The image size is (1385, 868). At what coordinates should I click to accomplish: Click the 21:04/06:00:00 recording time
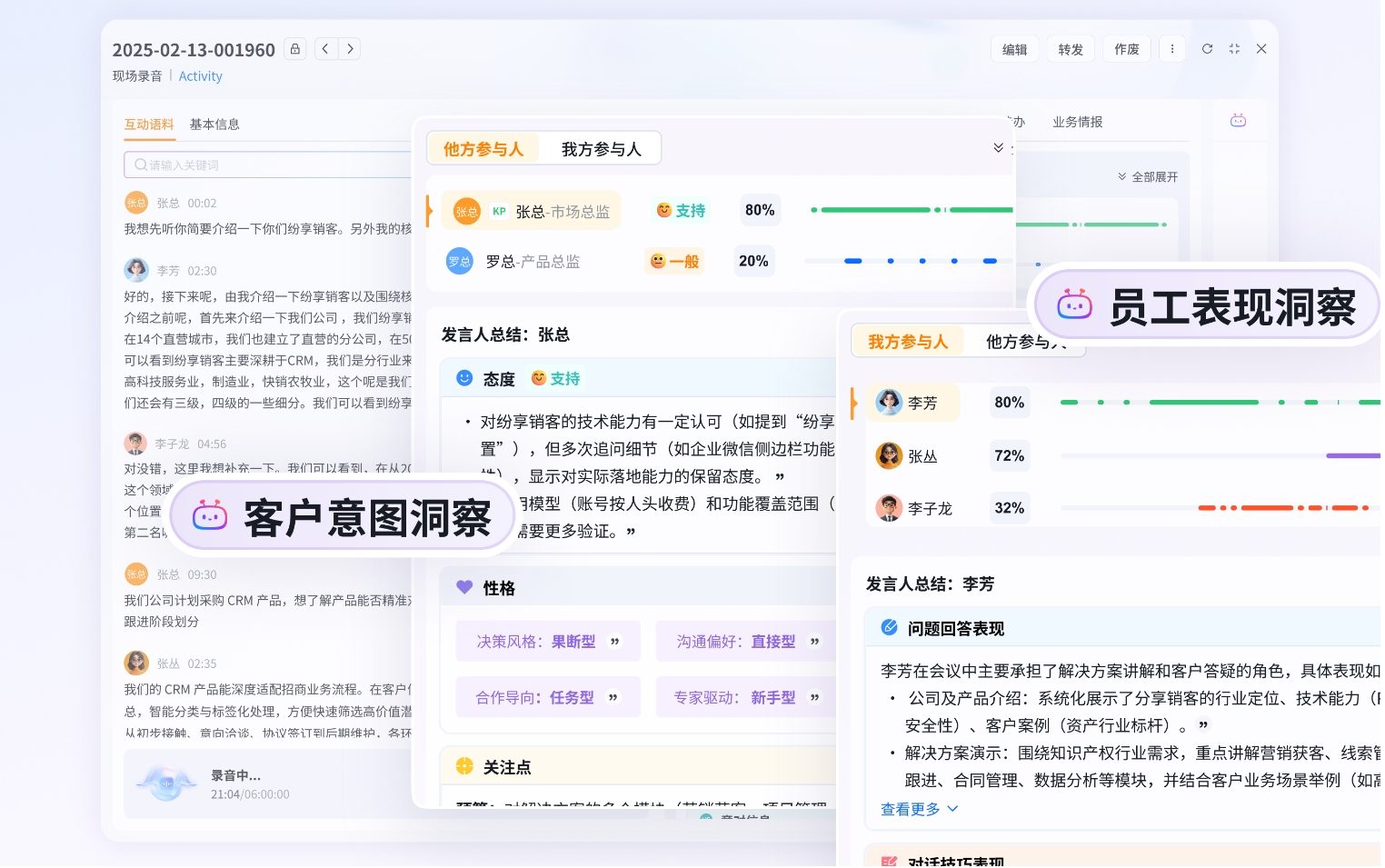[x=250, y=794]
